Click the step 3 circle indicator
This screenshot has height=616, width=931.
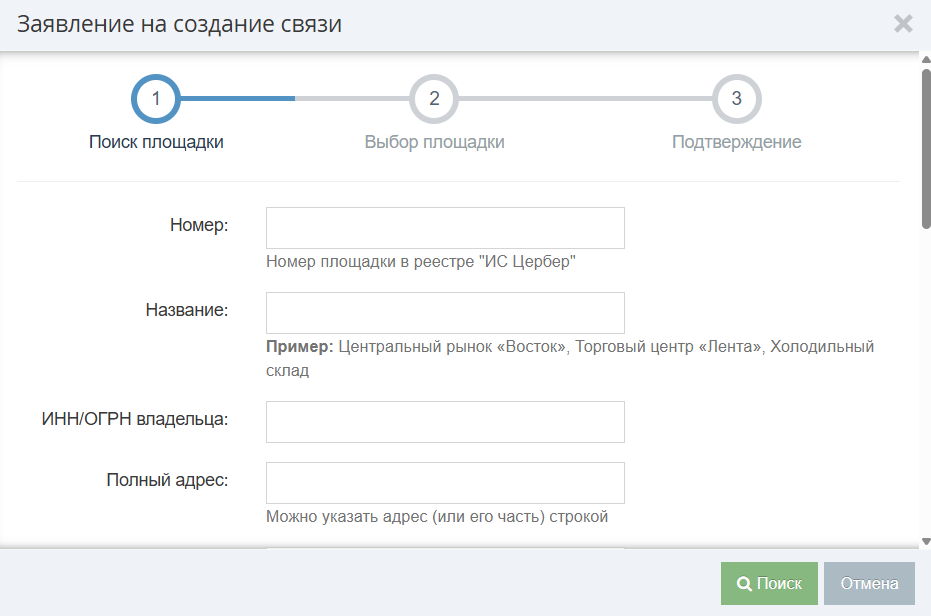(736, 99)
